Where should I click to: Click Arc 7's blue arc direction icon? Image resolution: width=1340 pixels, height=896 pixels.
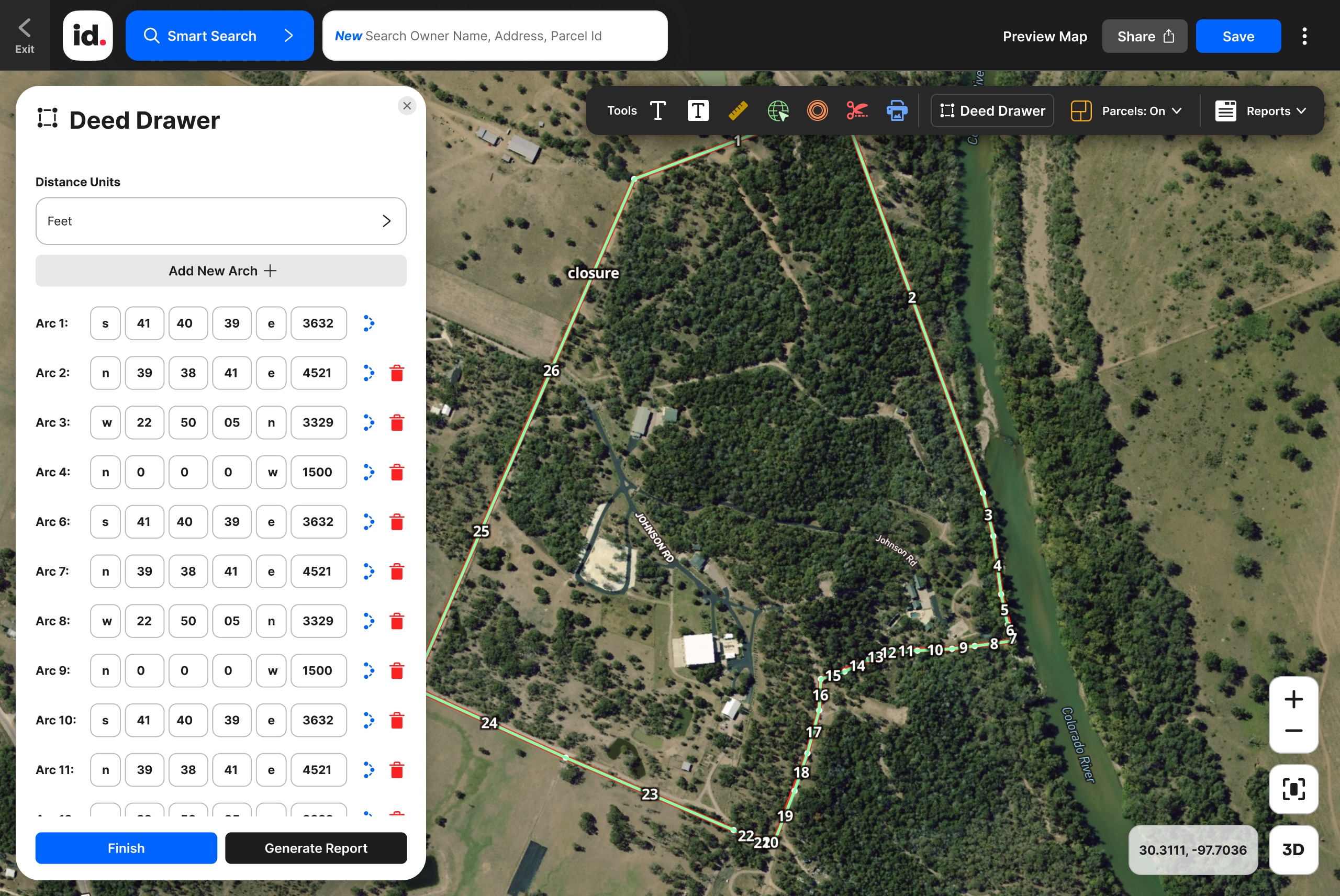click(368, 571)
